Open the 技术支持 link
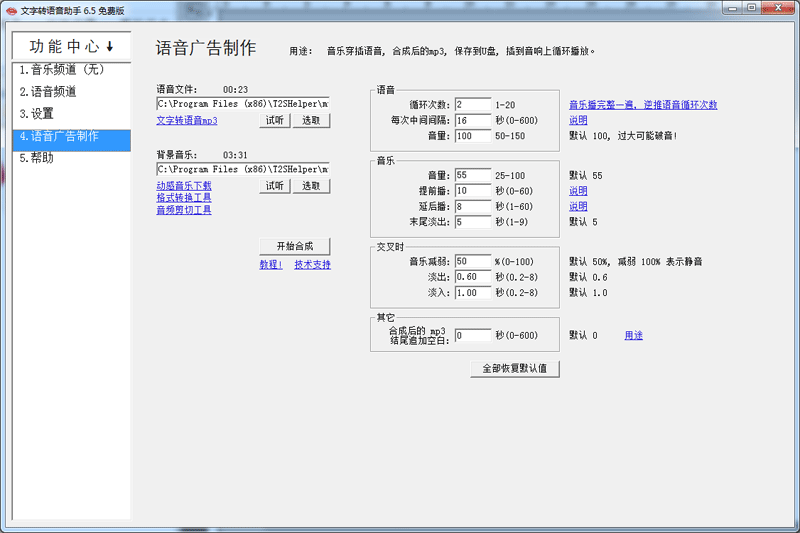Image resolution: width=800 pixels, height=533 pixels. point(312,264)
